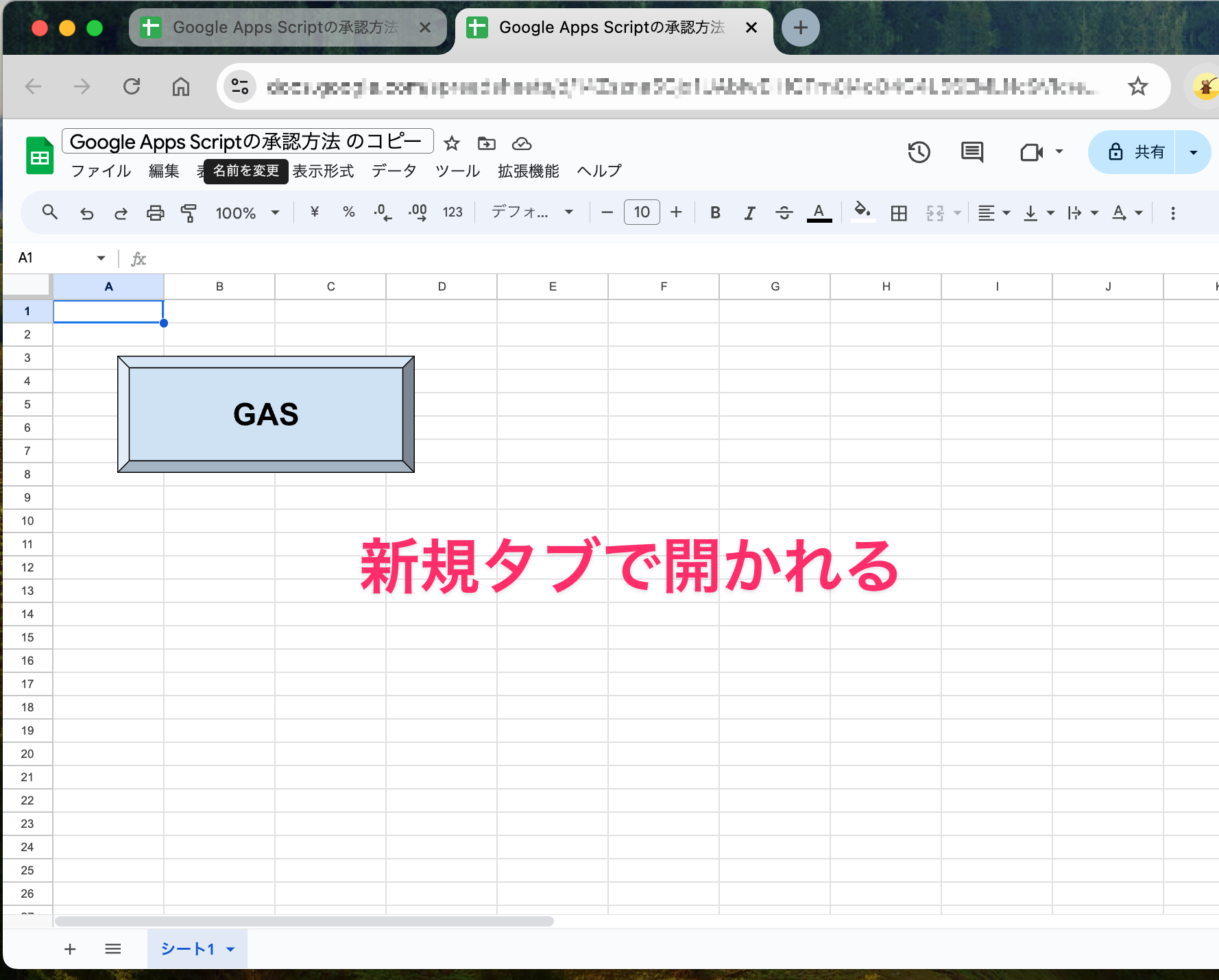Image resolution: width=1219 pixels, height=980 pixels.
Task: Bookmark this page with star icon
Action: (1138, 86)
